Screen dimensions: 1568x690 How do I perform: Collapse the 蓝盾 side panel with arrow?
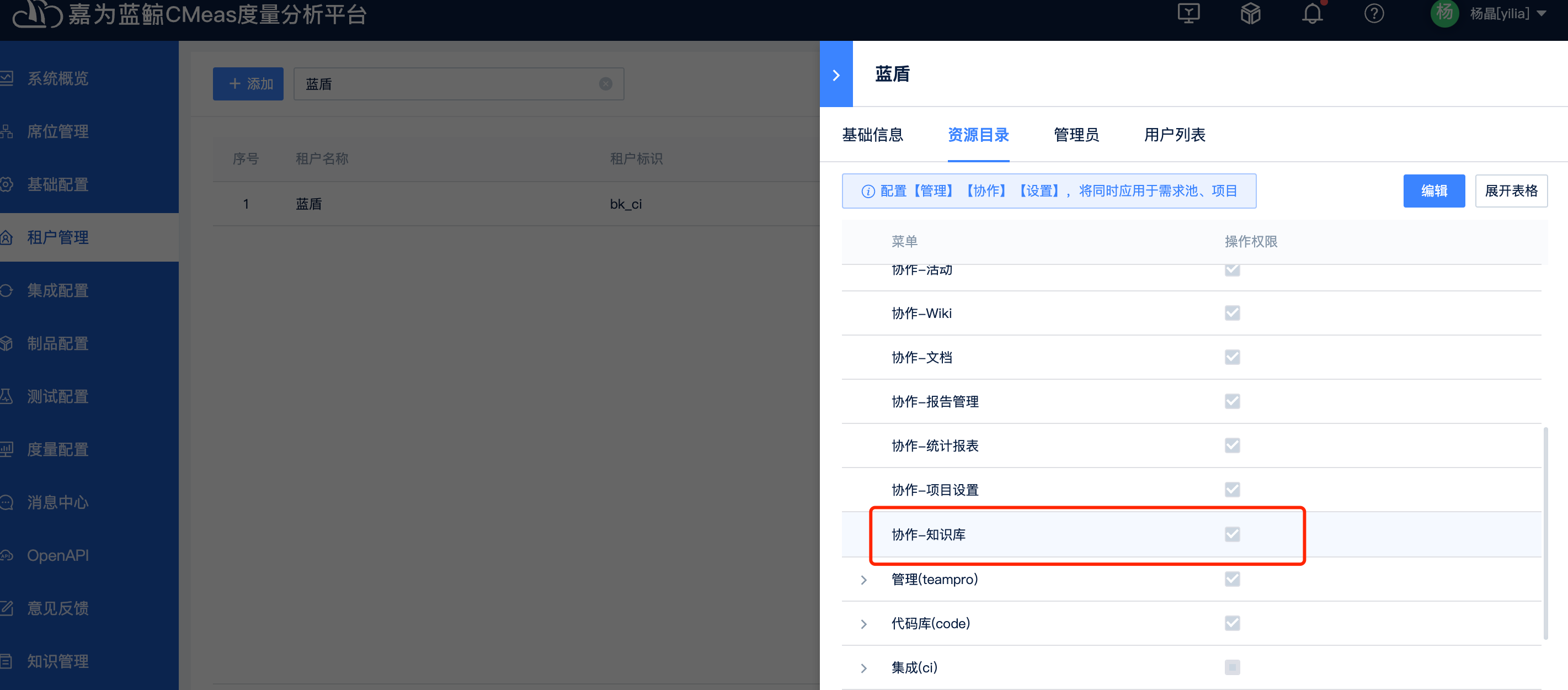click(836, 75)
